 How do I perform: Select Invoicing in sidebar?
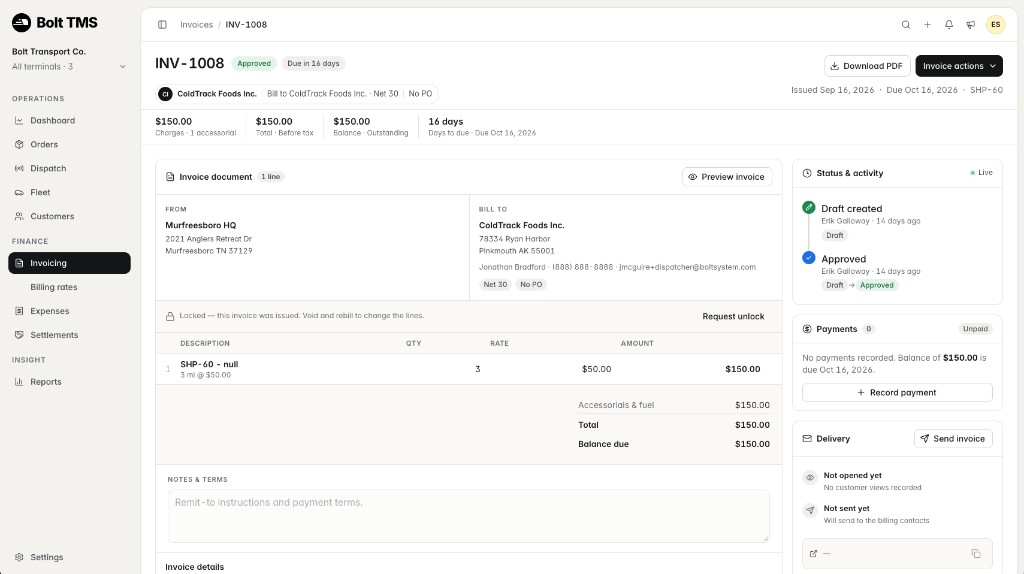pyautogui.click(x=69, y=263)
